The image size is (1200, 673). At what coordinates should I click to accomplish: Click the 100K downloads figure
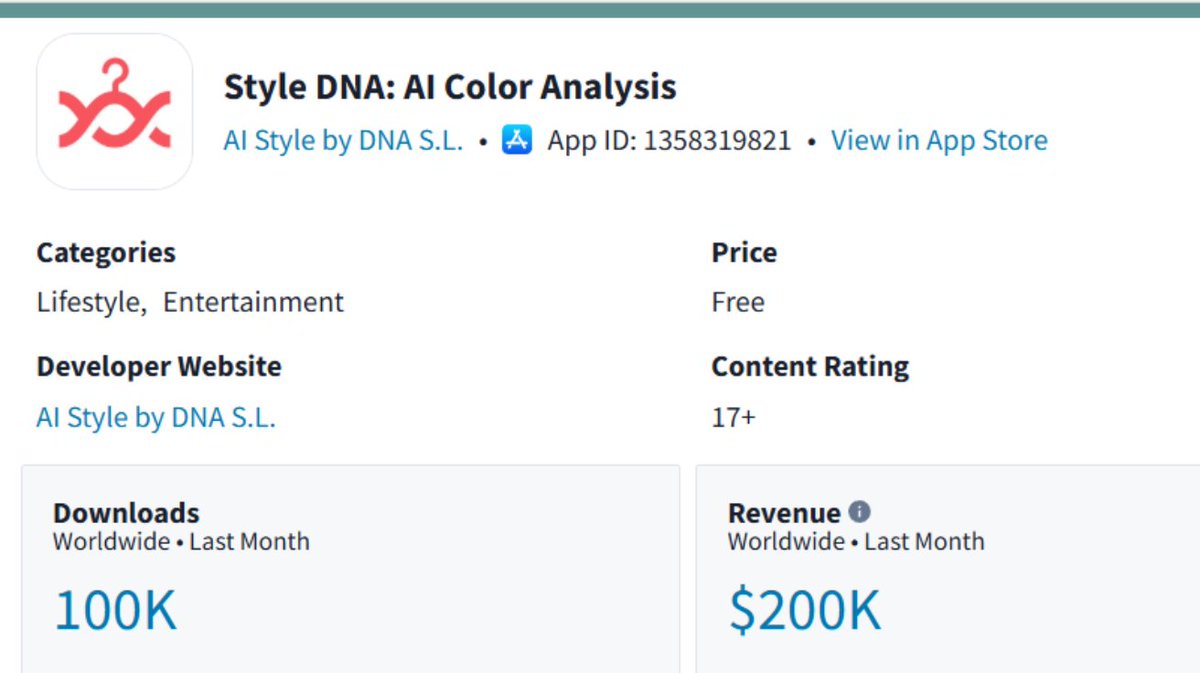115,610
